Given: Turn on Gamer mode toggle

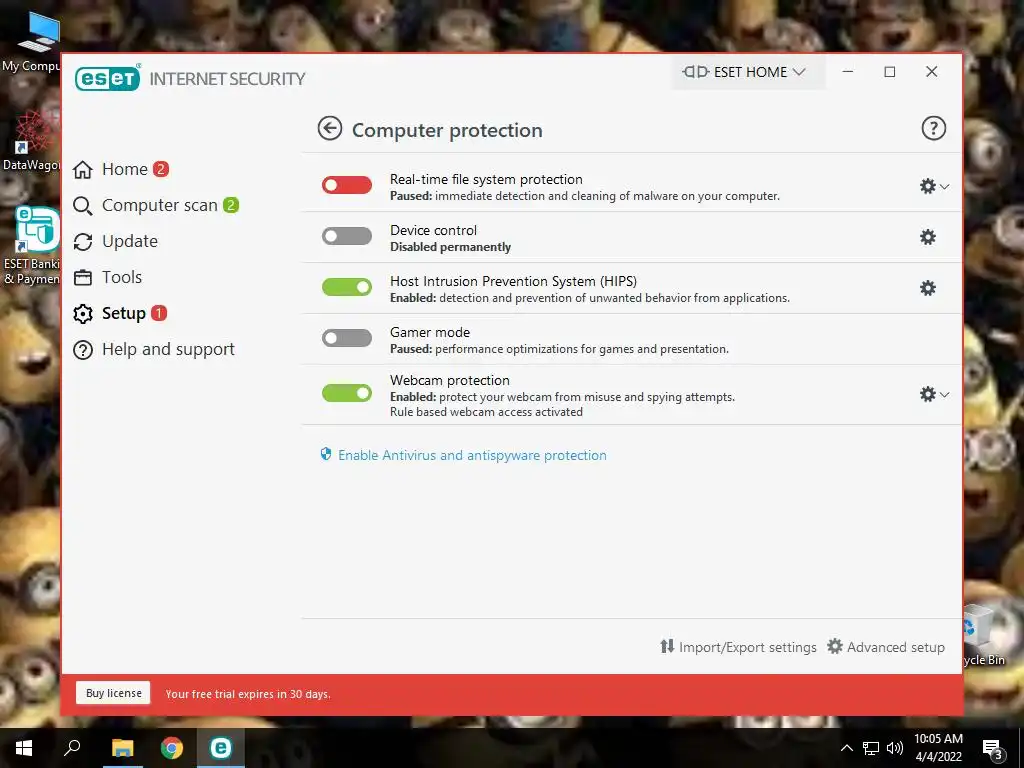Looking at the screenshot, I should pos(347,338).
